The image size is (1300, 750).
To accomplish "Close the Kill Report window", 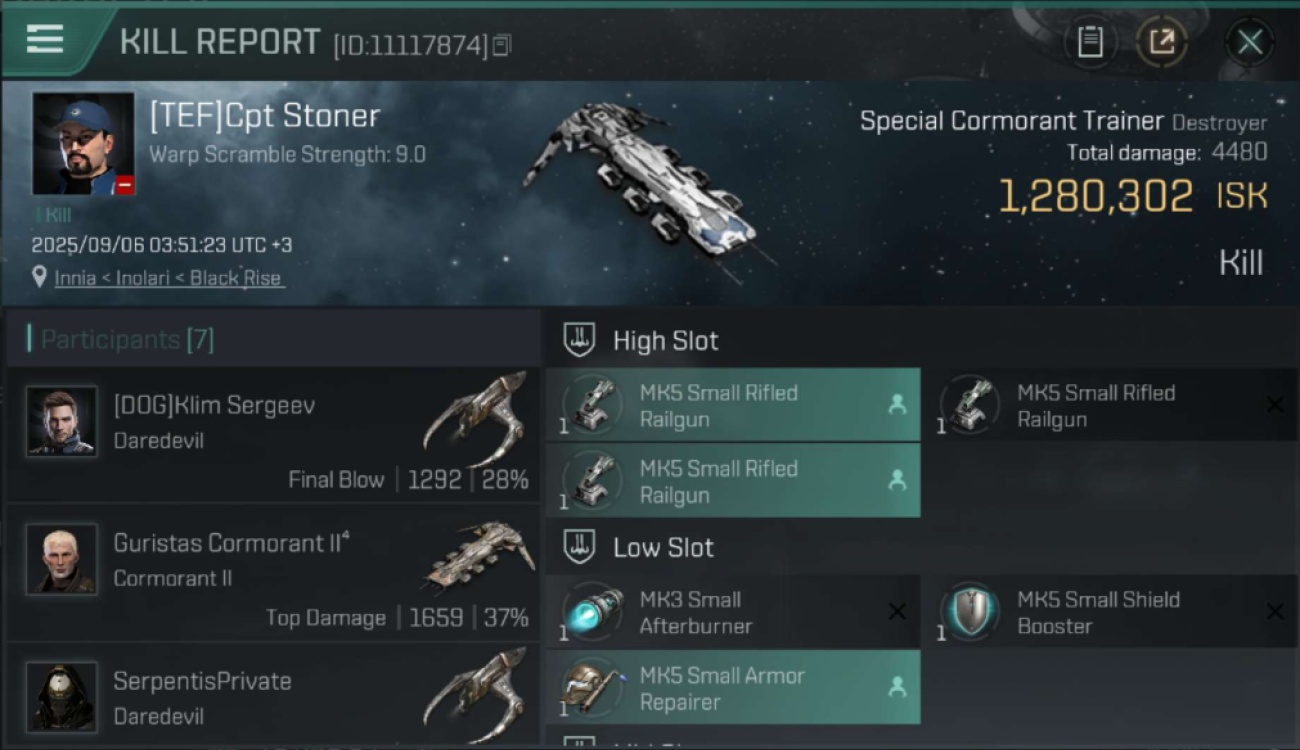I will 1249,42.
